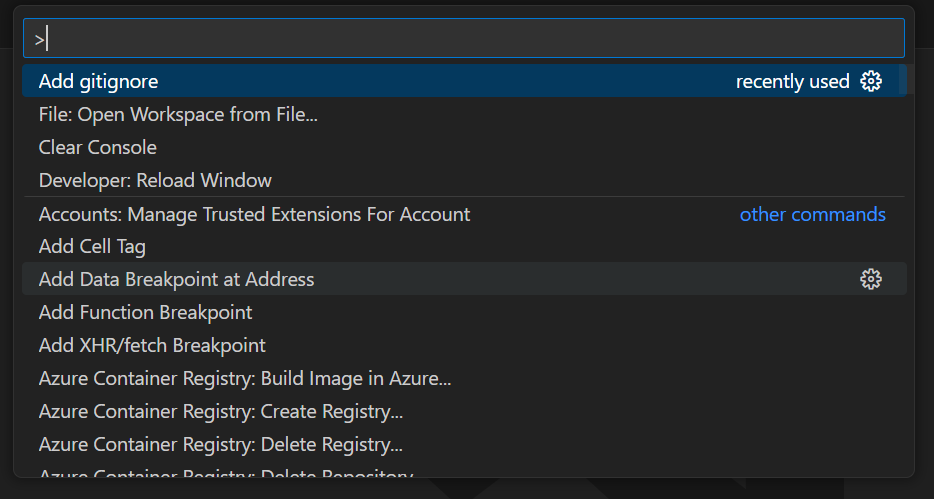
Task: Click the gear icon beside Add gitignore
Action: tap(871, 81)
